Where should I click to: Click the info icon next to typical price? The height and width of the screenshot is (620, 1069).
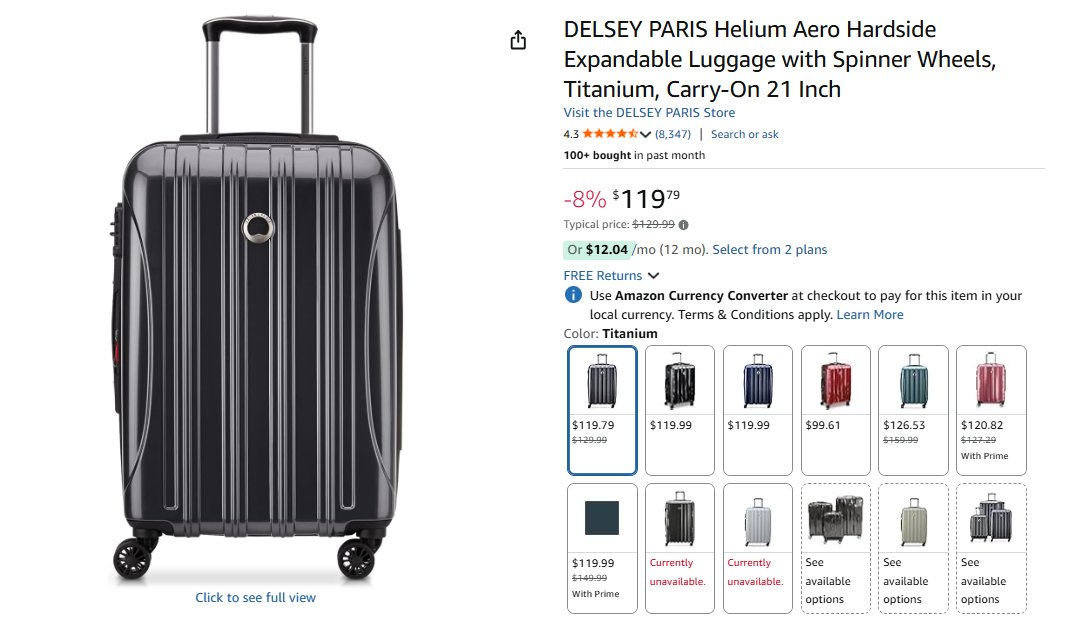click(684, 225)
